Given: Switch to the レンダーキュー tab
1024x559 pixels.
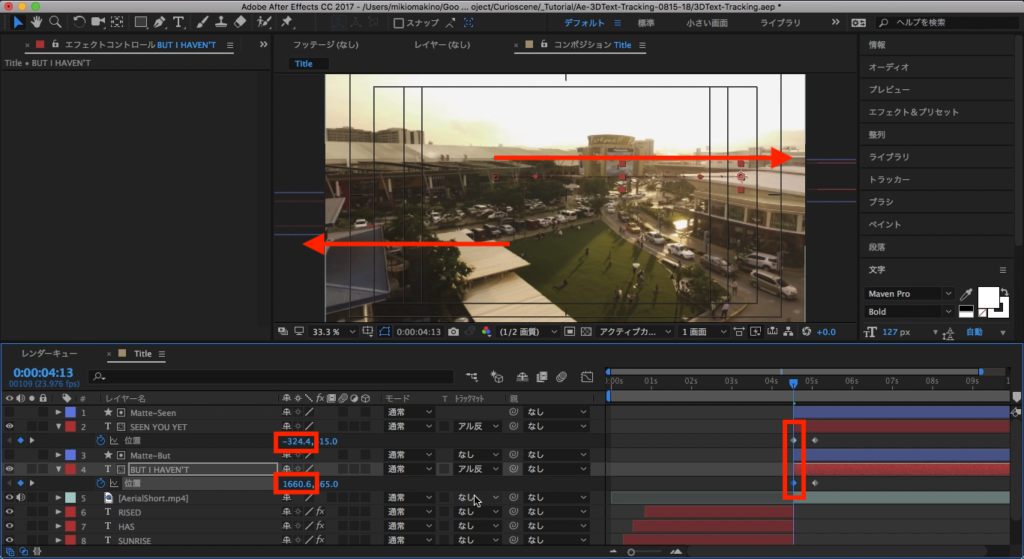Looking at the screenshot, I should click(x=50, y=354).
